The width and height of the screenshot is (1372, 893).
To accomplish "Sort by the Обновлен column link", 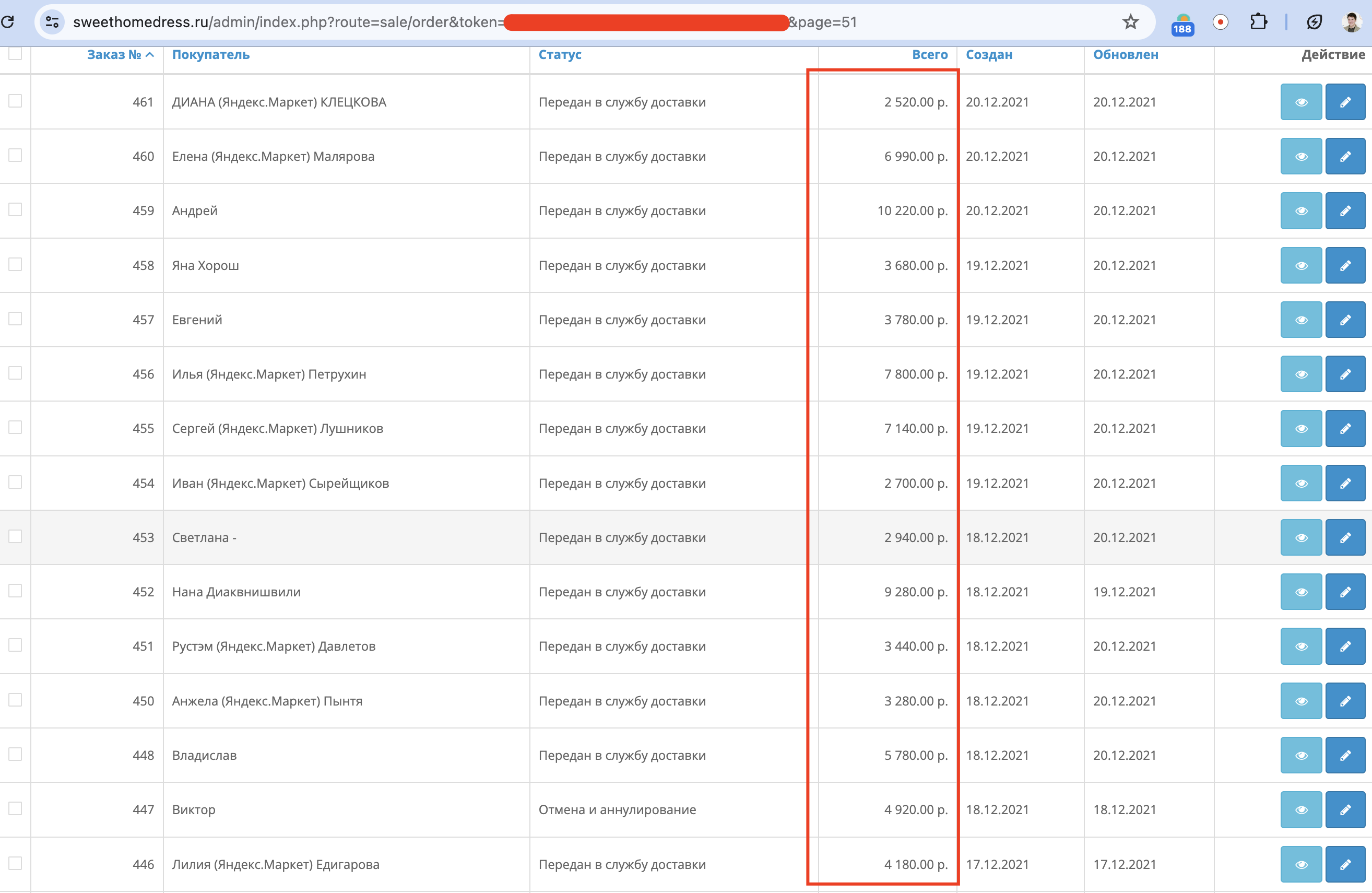I will point(1125,55).
